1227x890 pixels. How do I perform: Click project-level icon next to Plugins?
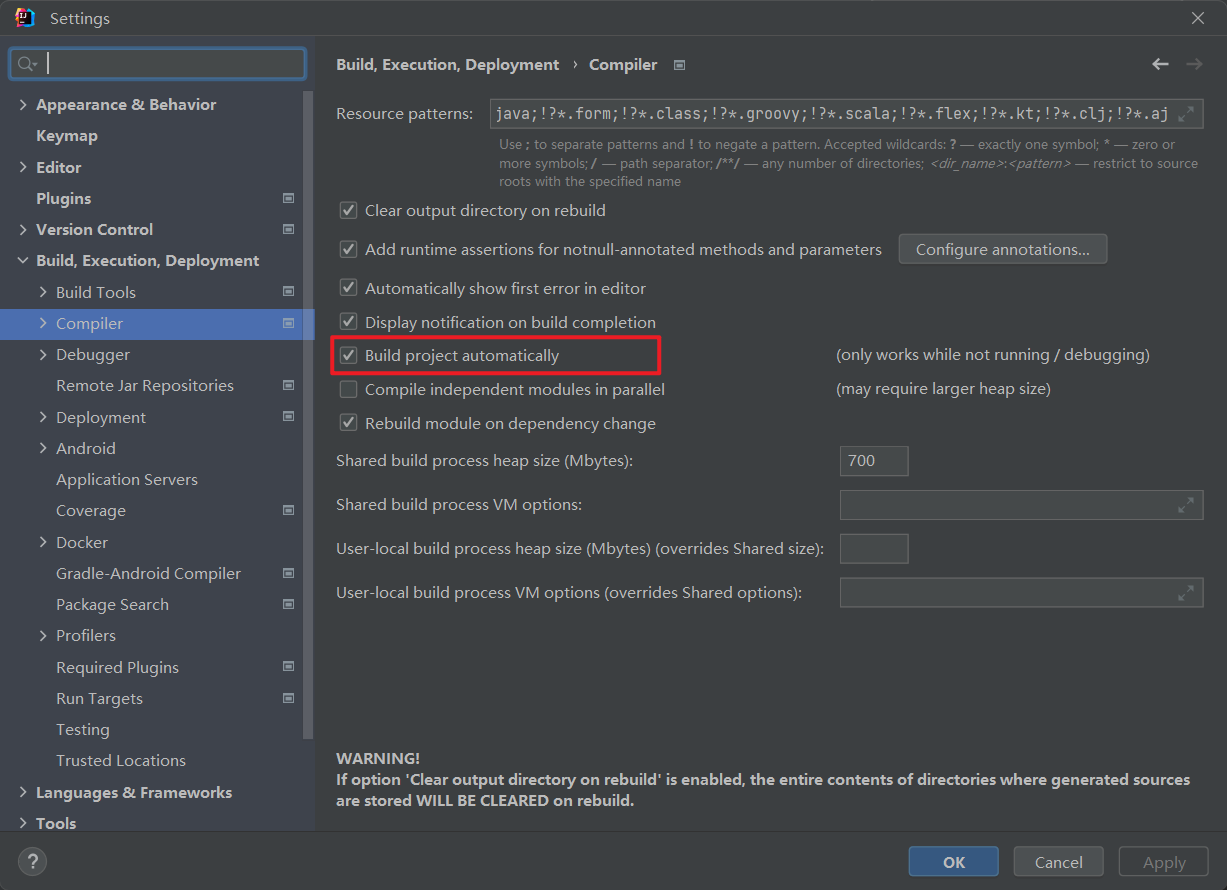288,198
